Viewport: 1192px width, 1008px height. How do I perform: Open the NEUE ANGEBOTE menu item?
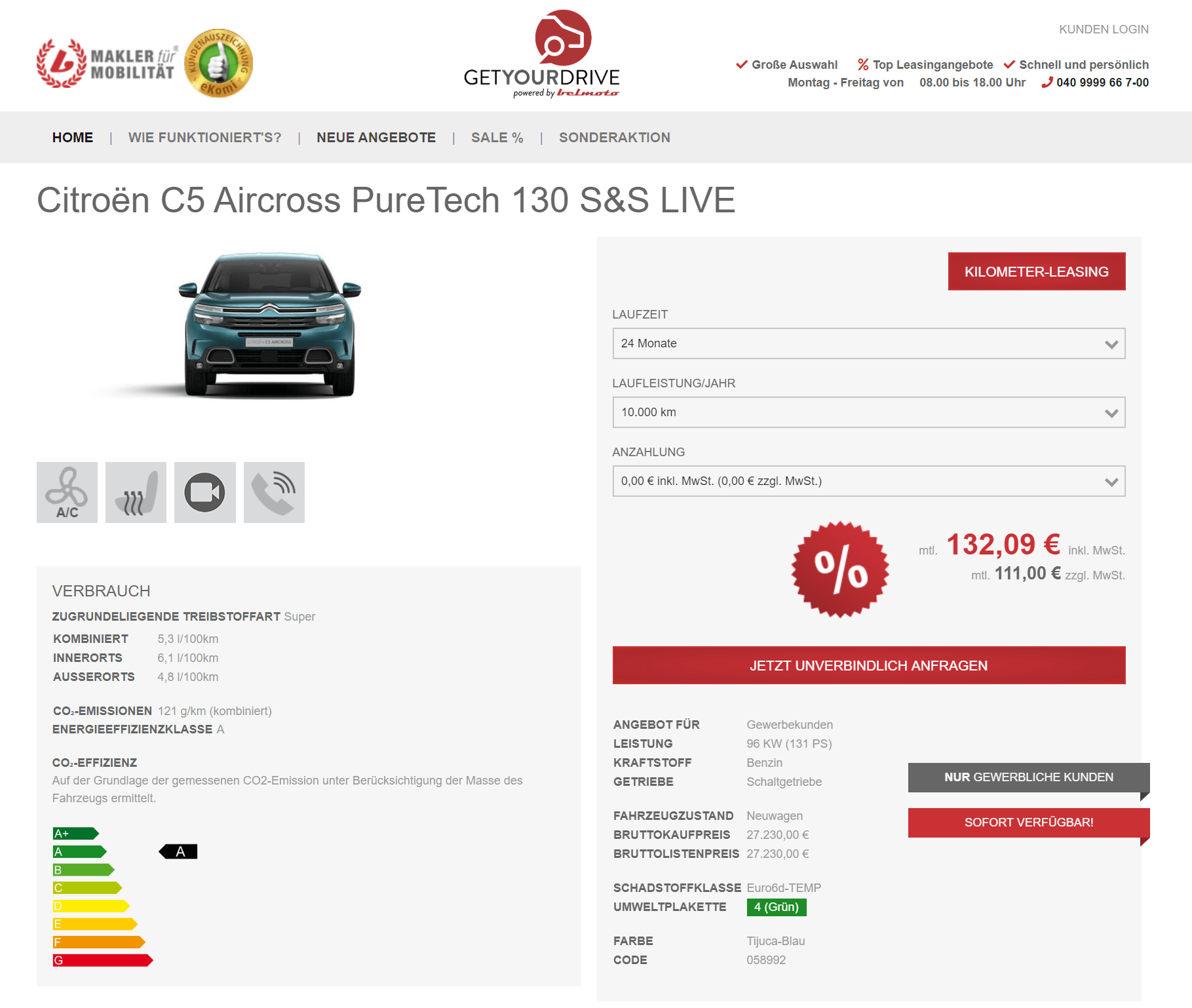[376, 138]
